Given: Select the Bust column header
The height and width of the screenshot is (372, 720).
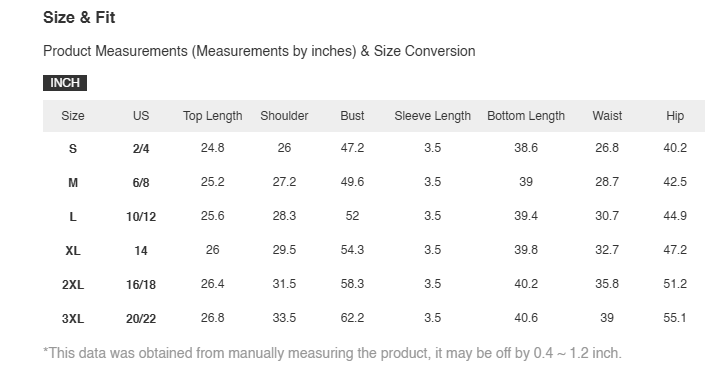Looking at the screenshot, I should point(352,116).
